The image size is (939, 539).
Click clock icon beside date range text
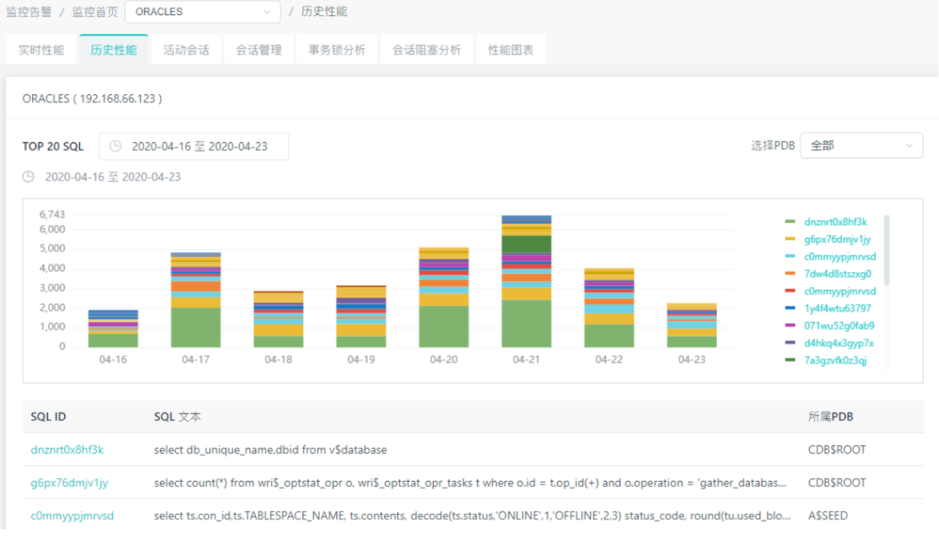click(x=29, y=177)
